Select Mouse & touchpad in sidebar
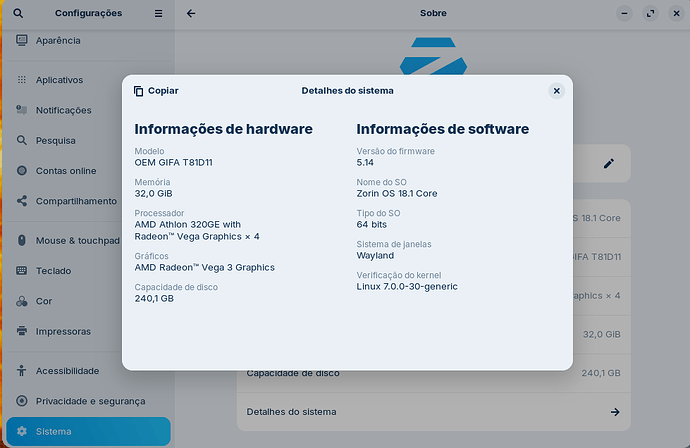This screenshot has height=448, width=690. pyautogui.click(x=88, y=240)
